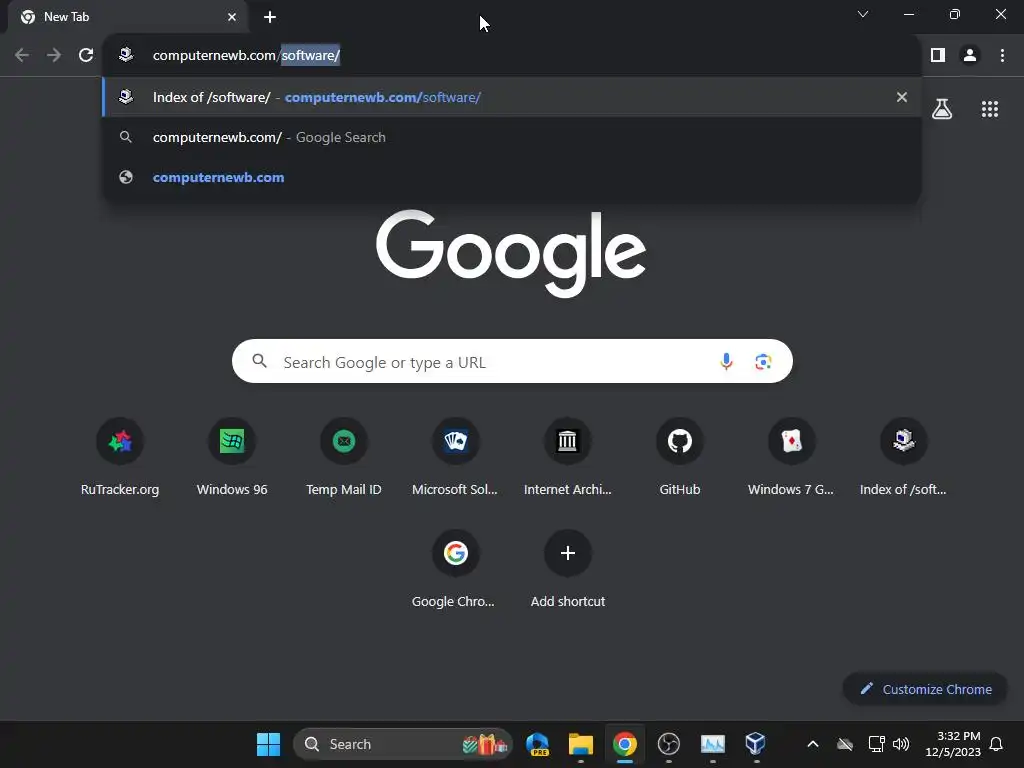Open File Explorer from taskbar
This screenshot has width=1024, height=768.
[x=581, y=744]
